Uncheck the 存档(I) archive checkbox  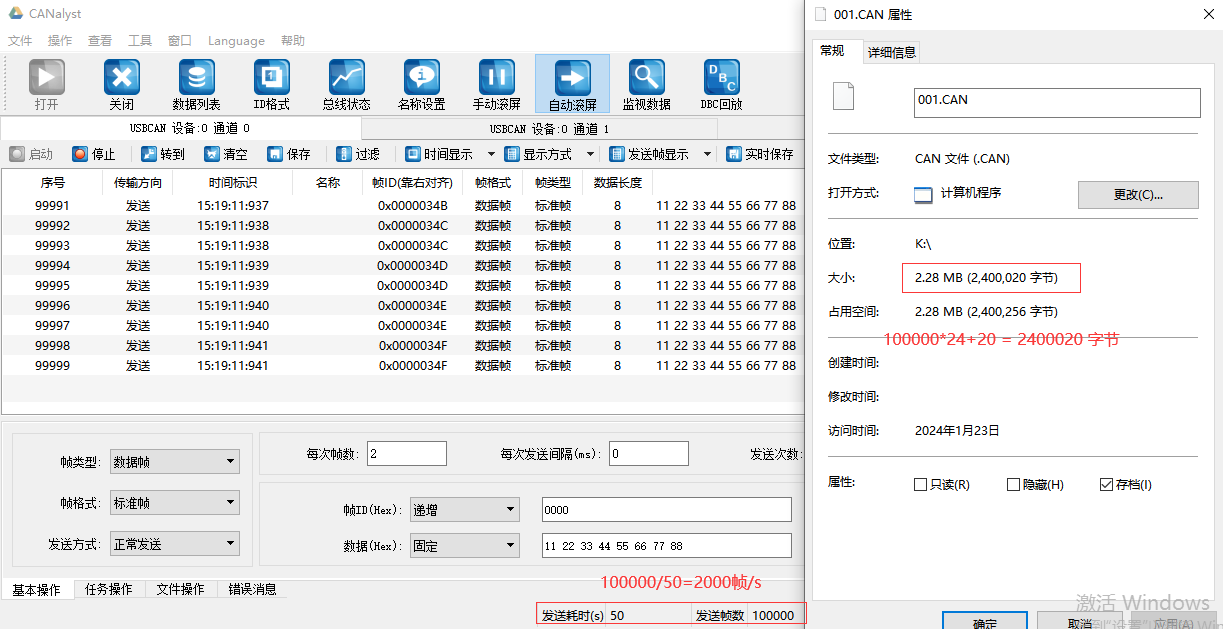pos(1106,485)
